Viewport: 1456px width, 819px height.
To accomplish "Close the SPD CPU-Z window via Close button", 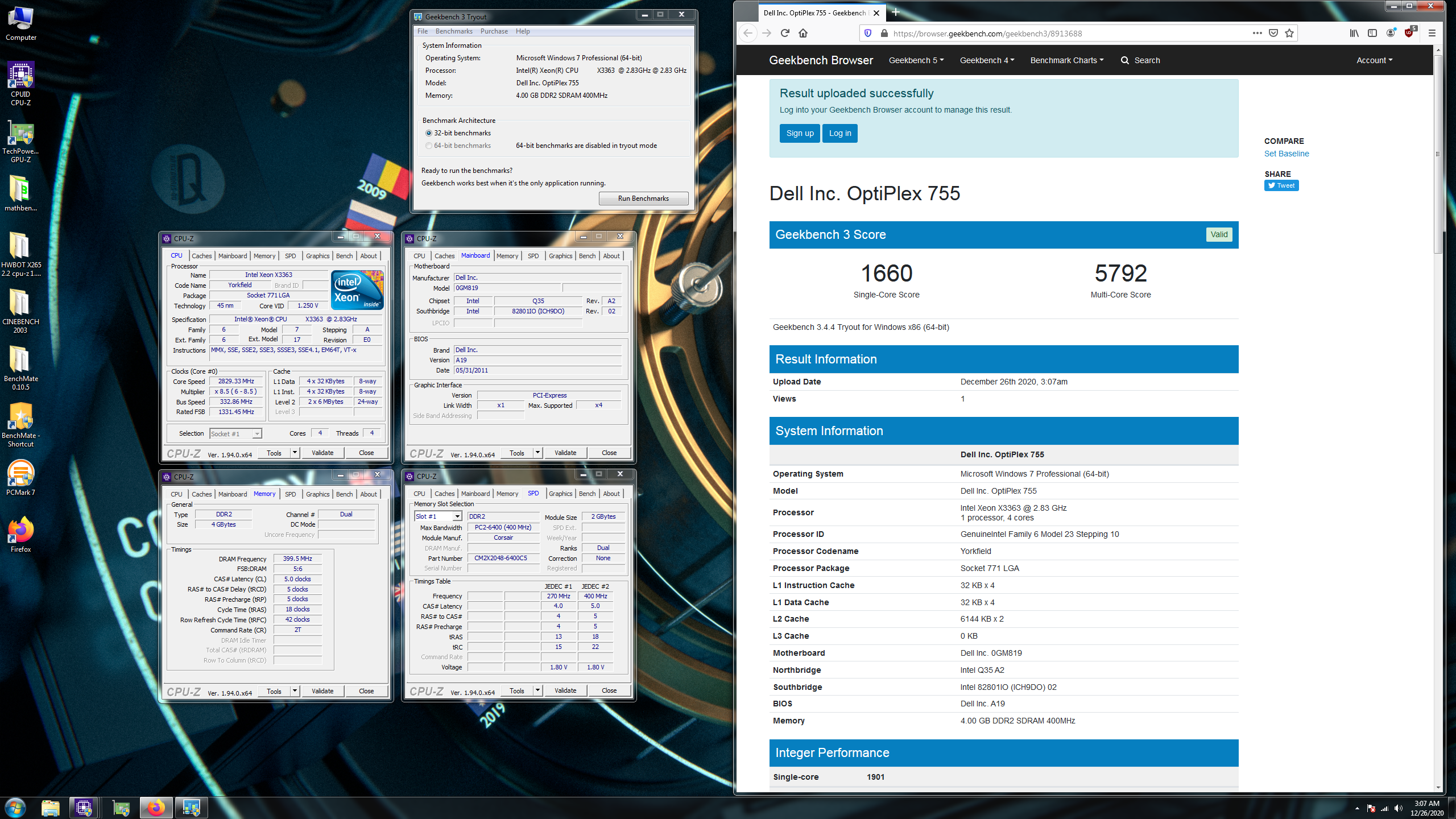I will (x=609, y=690).
